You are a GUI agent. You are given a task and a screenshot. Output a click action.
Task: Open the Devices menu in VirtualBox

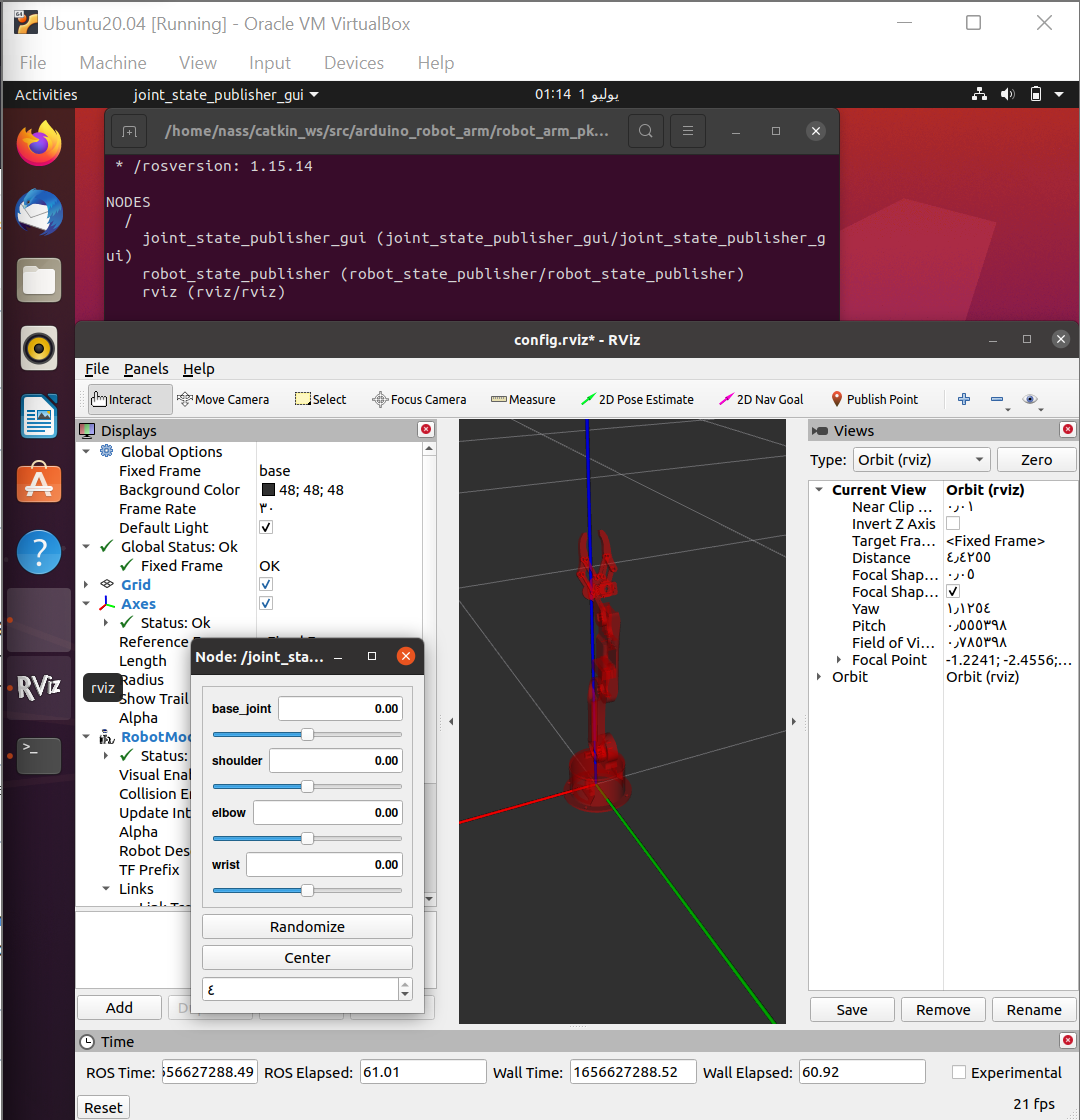353,62
